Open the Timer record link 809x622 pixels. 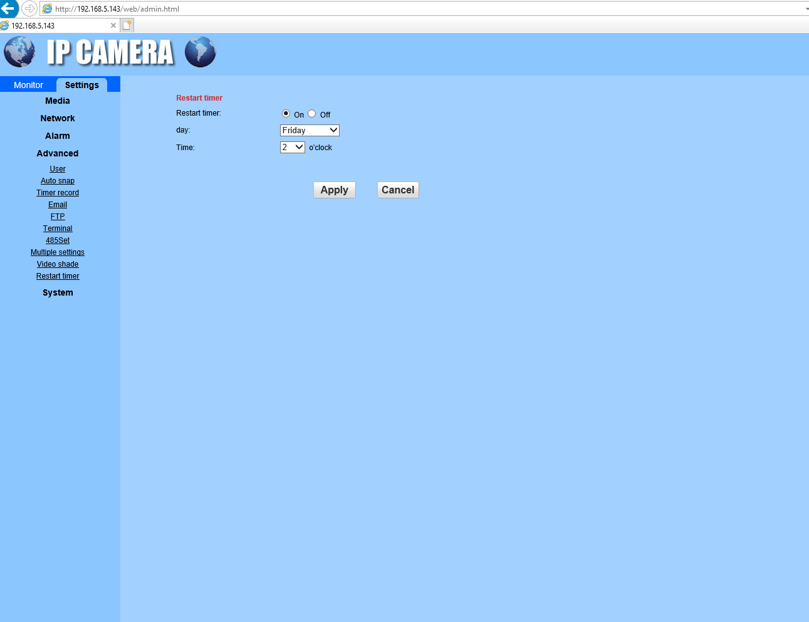pos(57,192)
